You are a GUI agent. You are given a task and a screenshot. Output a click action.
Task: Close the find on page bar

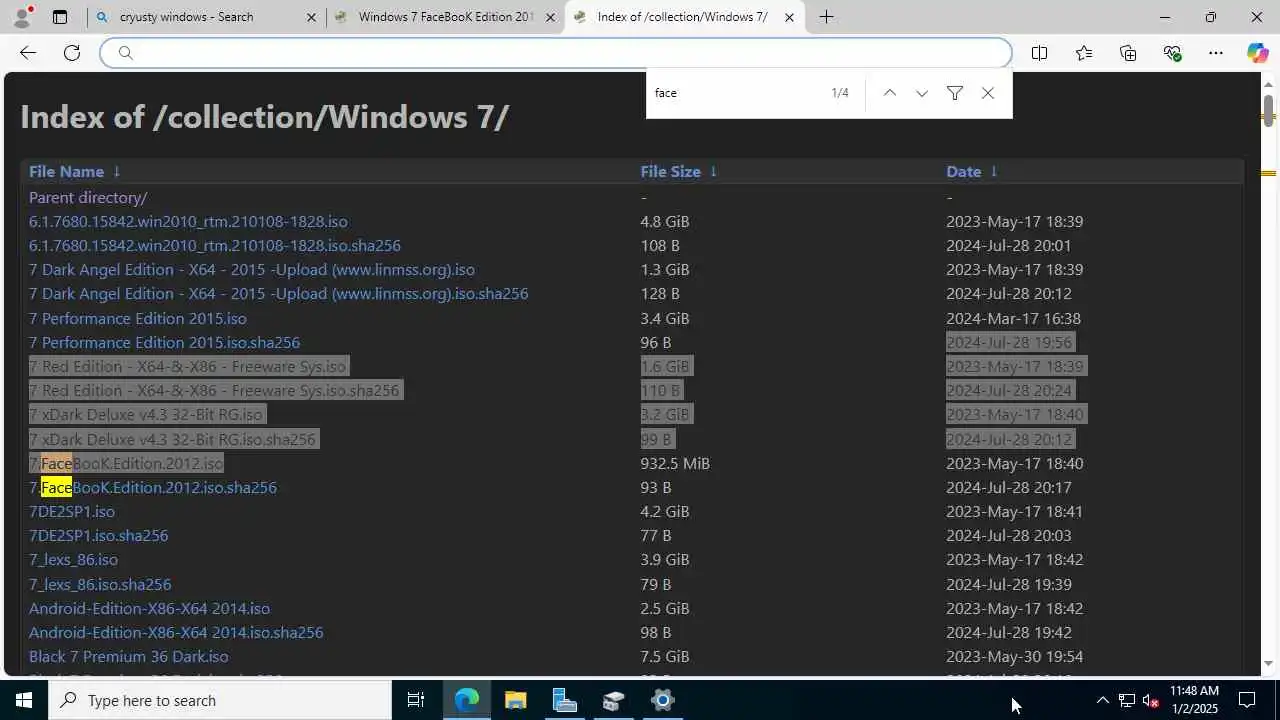pos(988,93)
